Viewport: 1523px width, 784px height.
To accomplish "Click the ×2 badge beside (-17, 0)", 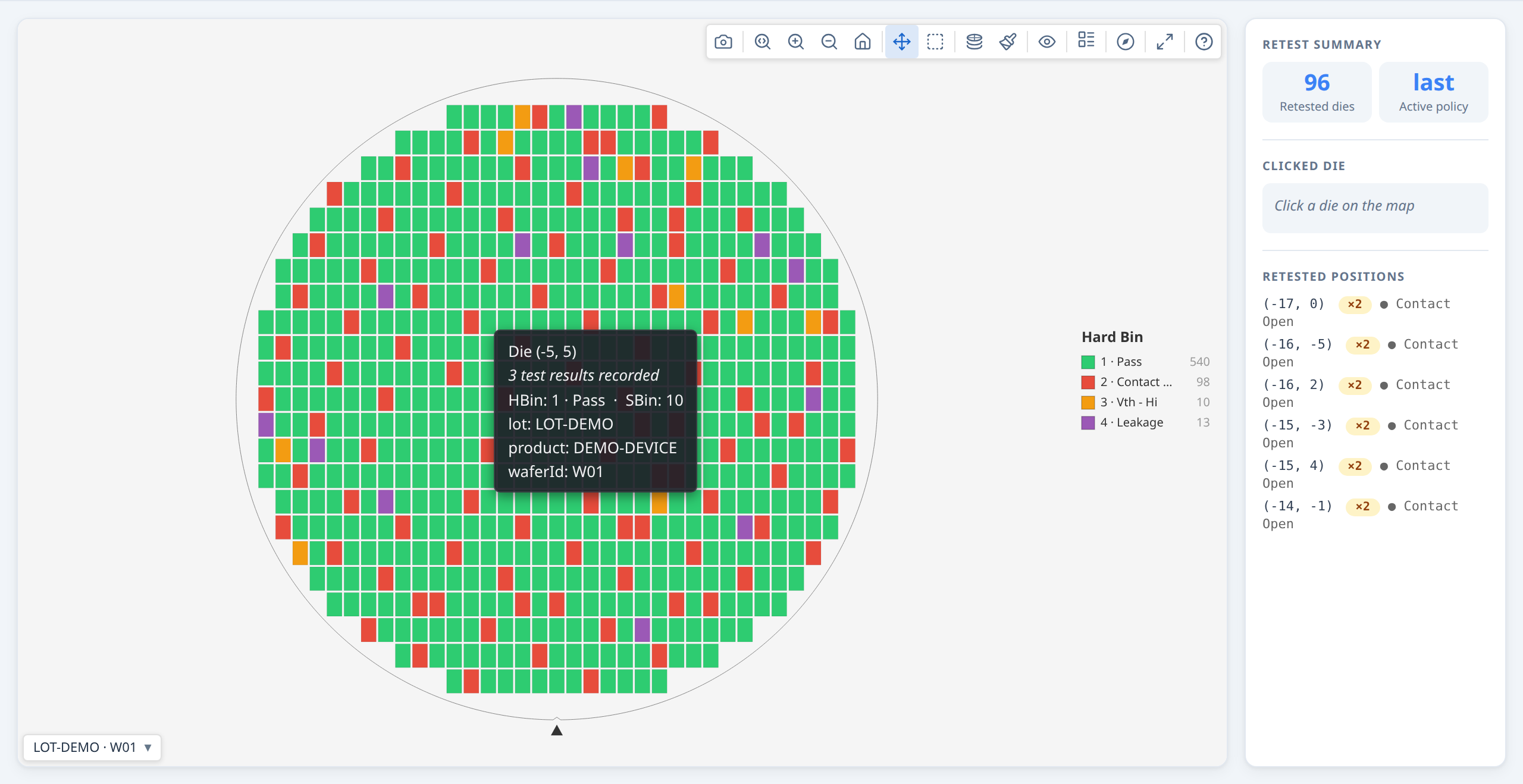I will click(1355, 304).
